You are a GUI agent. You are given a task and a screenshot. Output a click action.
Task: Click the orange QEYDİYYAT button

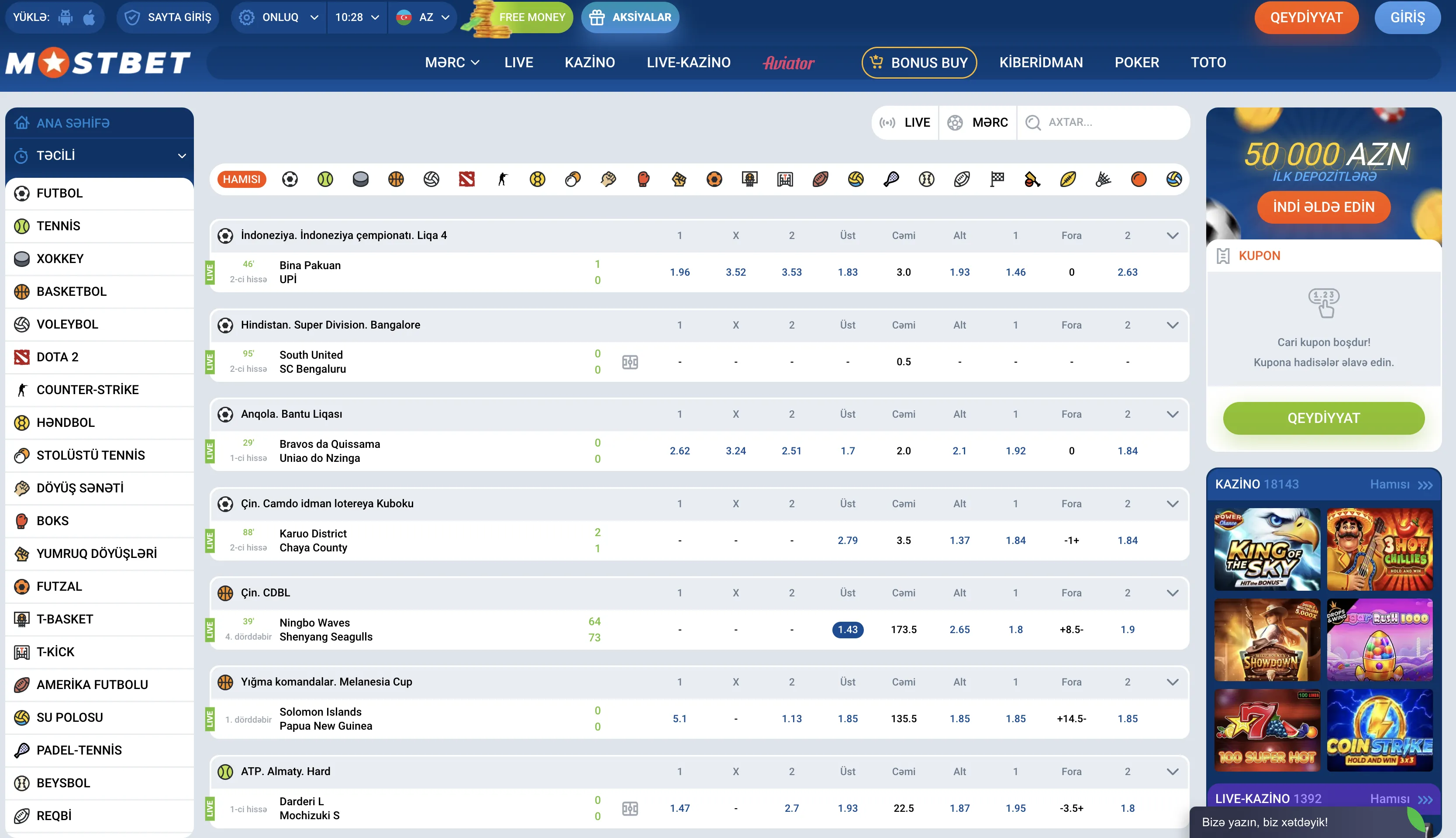[x=1306, y=17]
